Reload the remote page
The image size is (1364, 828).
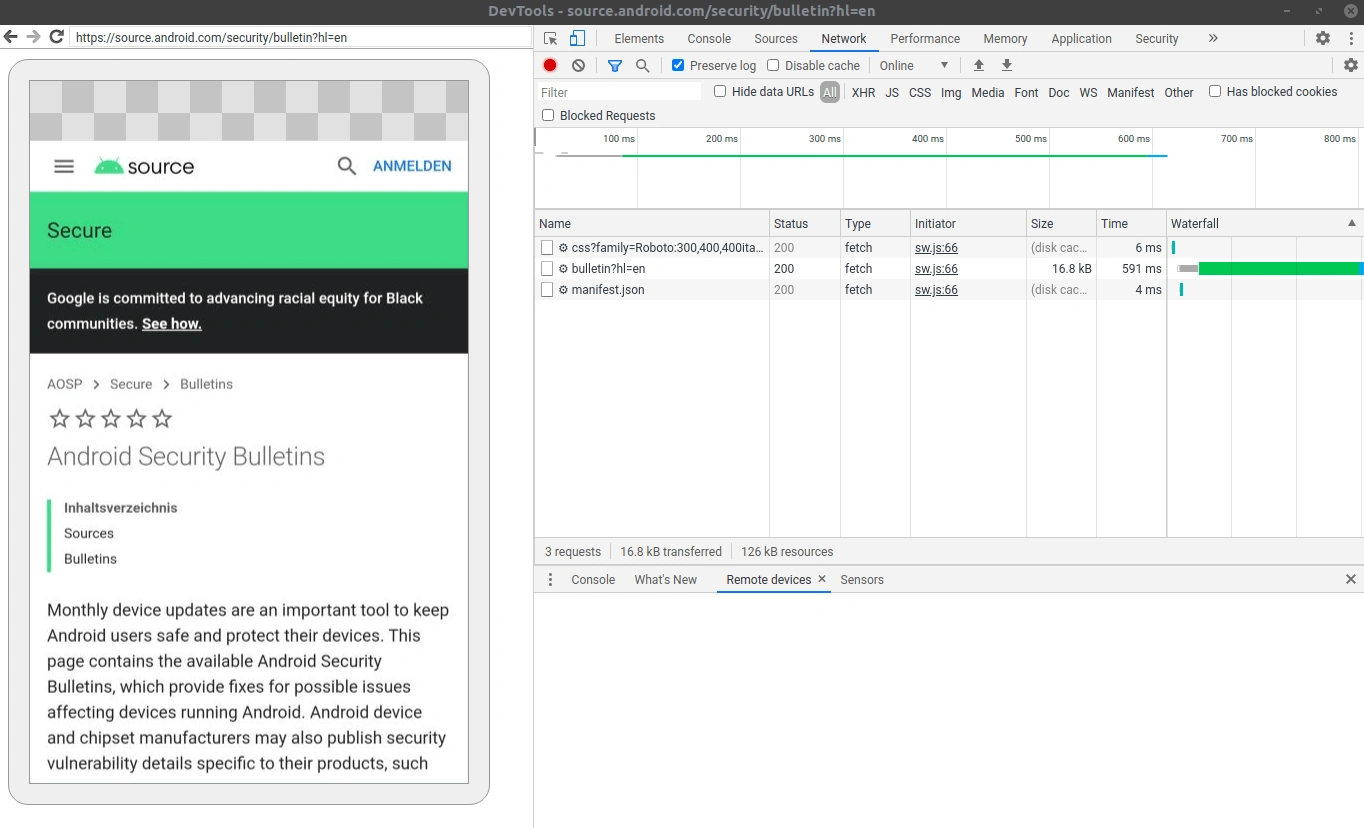(x=57, y=37)
